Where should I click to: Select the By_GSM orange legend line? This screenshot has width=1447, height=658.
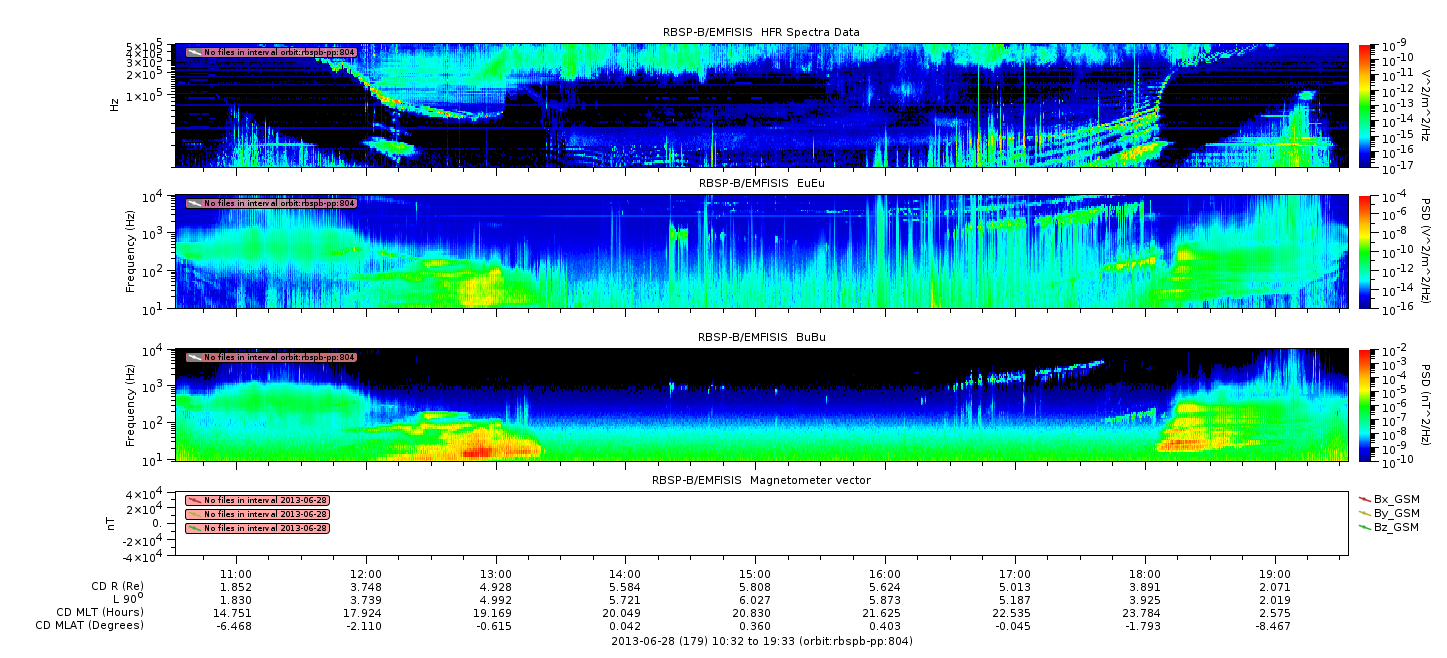click(x=1365, y=513)
